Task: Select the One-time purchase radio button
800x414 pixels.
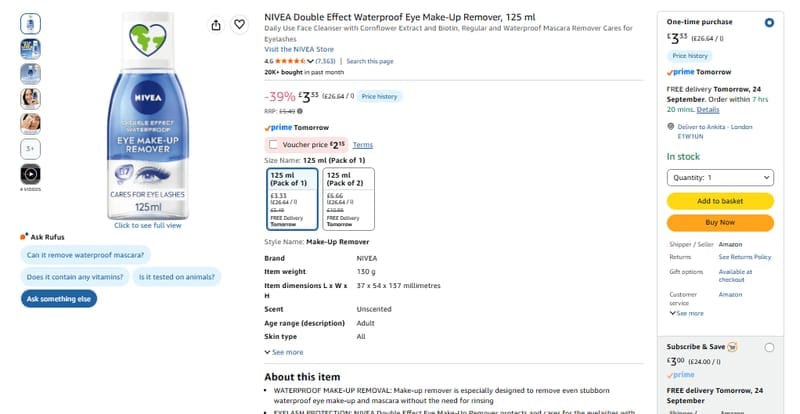Action: pos(769,22)
